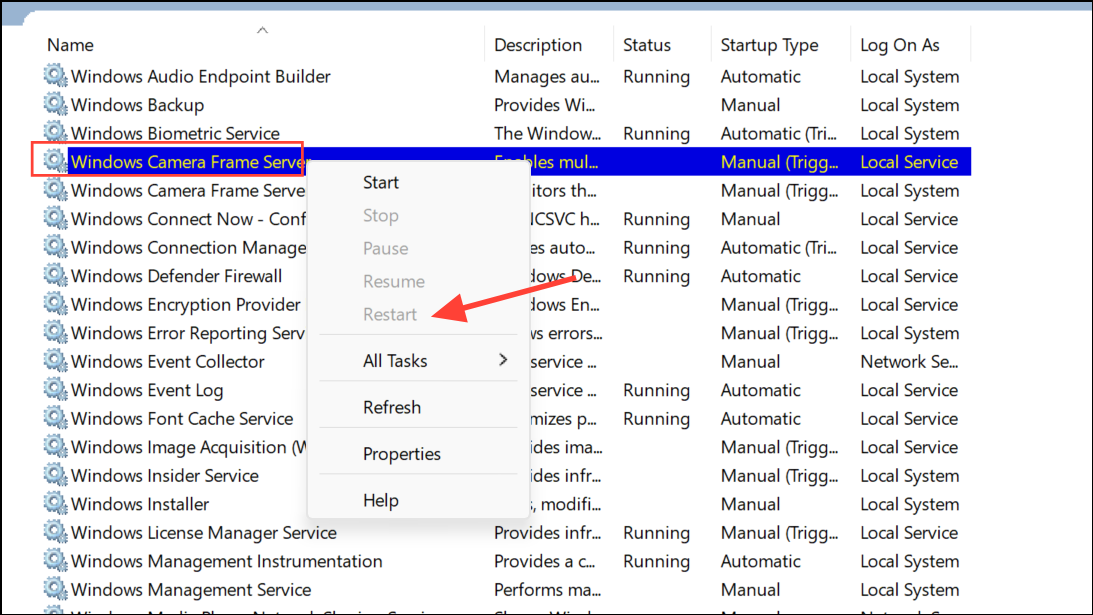Viewport: 1093px width, 615px height.
Task: Click Network Se... log on of Event Collector
Action: [909, 362]
